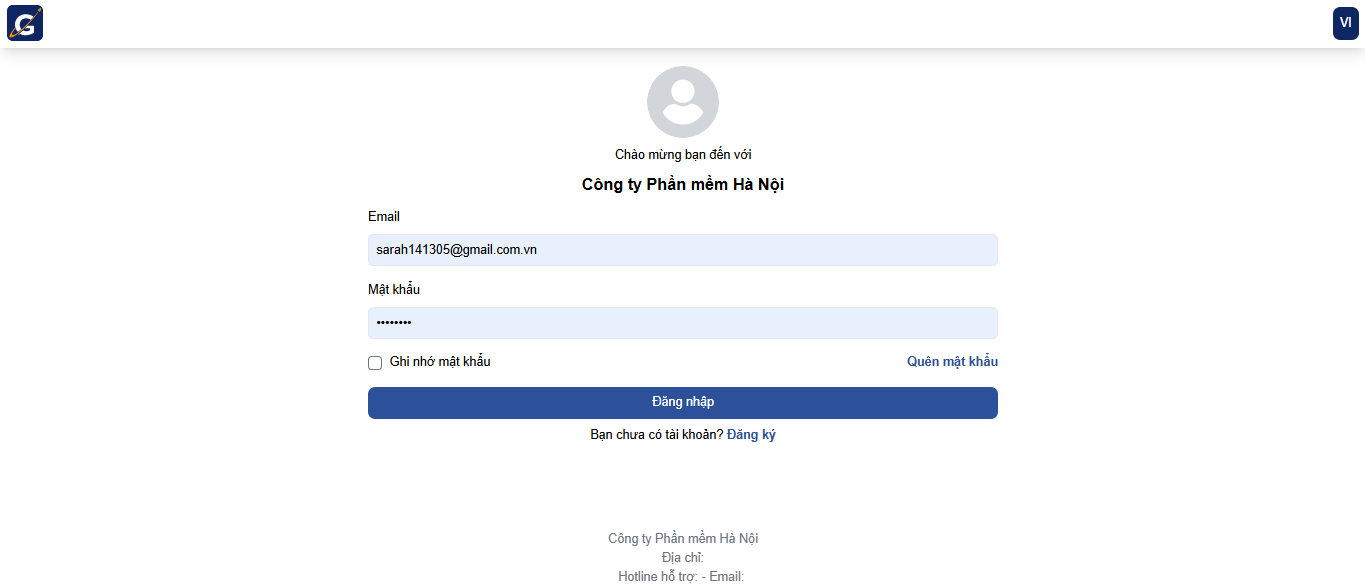Screen dimensions: 1365x586
Task: Click the email address text "sarah141305@gmail.com.vn"
Action: point(456,250)
